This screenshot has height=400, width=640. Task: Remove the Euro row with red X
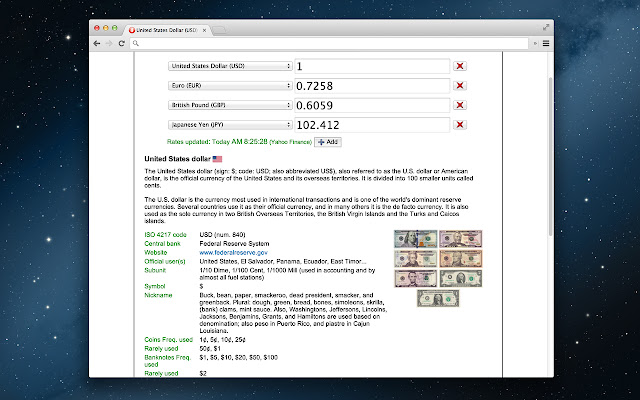[460, 86]
